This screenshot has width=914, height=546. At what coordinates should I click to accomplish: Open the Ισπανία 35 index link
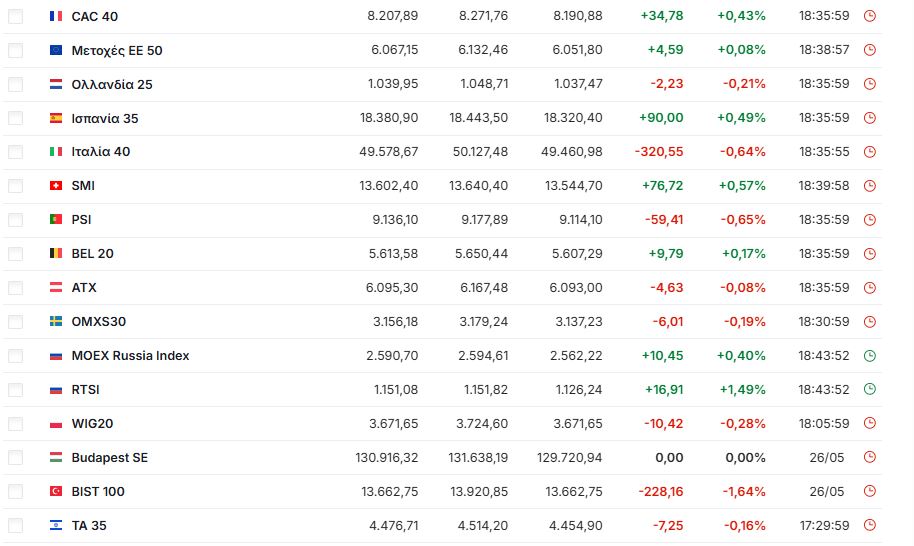tap(105, 118)
